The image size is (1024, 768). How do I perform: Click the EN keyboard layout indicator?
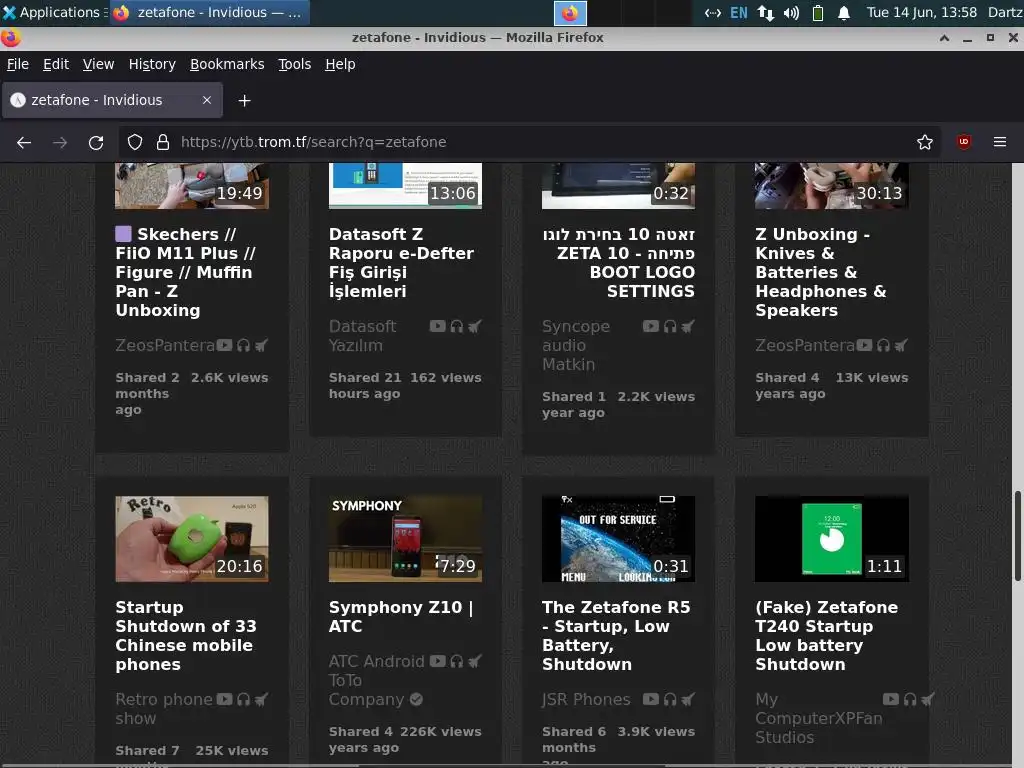739,12
